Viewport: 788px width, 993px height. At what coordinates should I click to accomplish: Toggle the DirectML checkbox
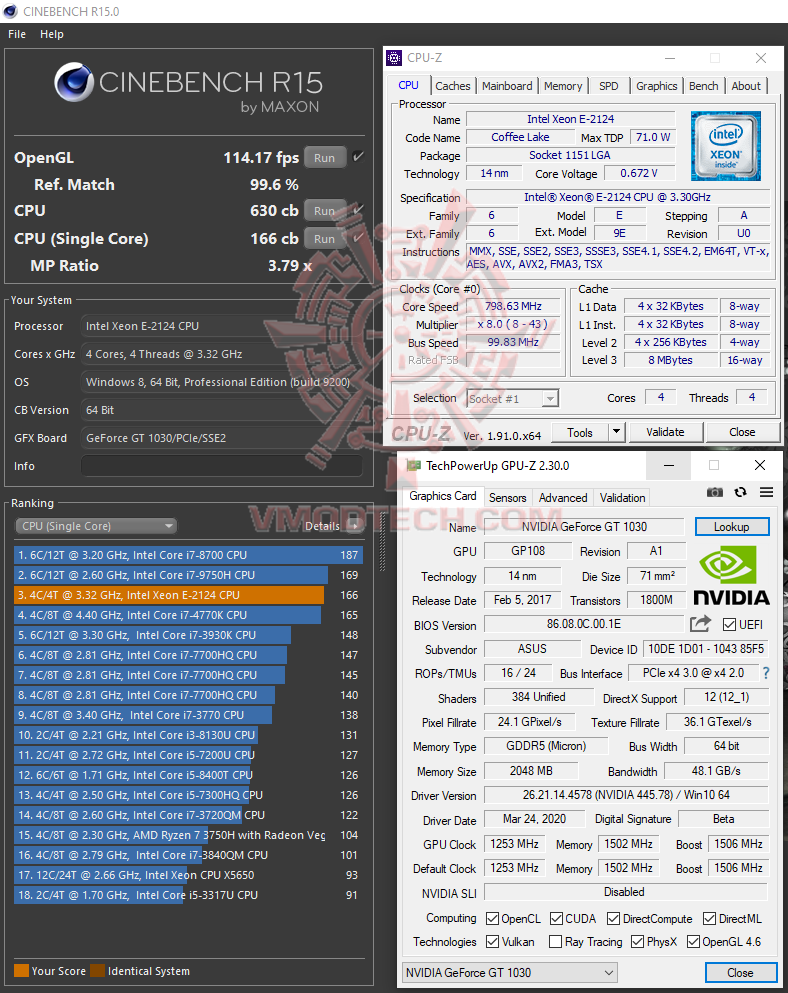click(709, 918)
